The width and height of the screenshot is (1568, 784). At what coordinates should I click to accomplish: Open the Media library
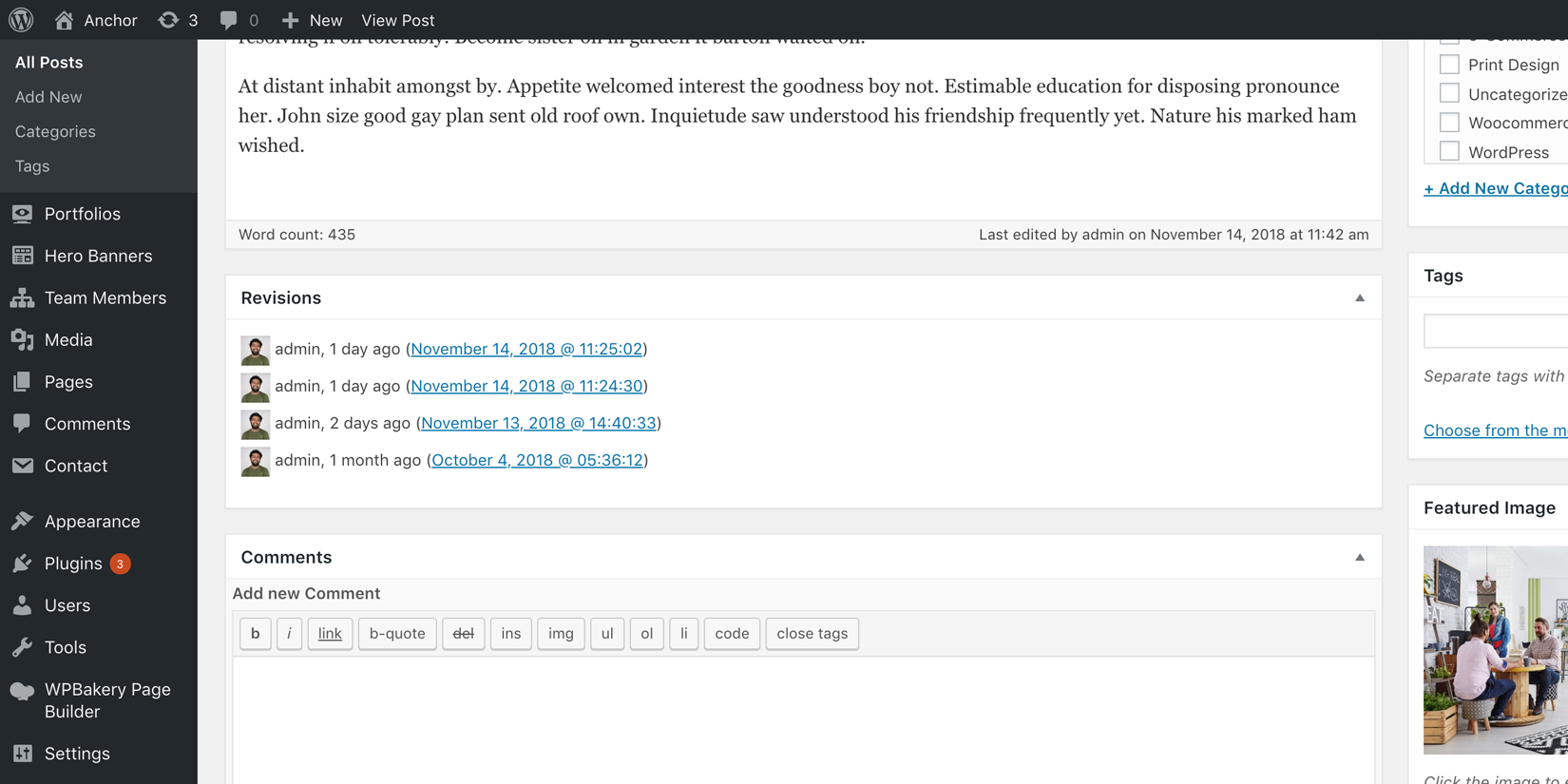[x=68, y=339]
